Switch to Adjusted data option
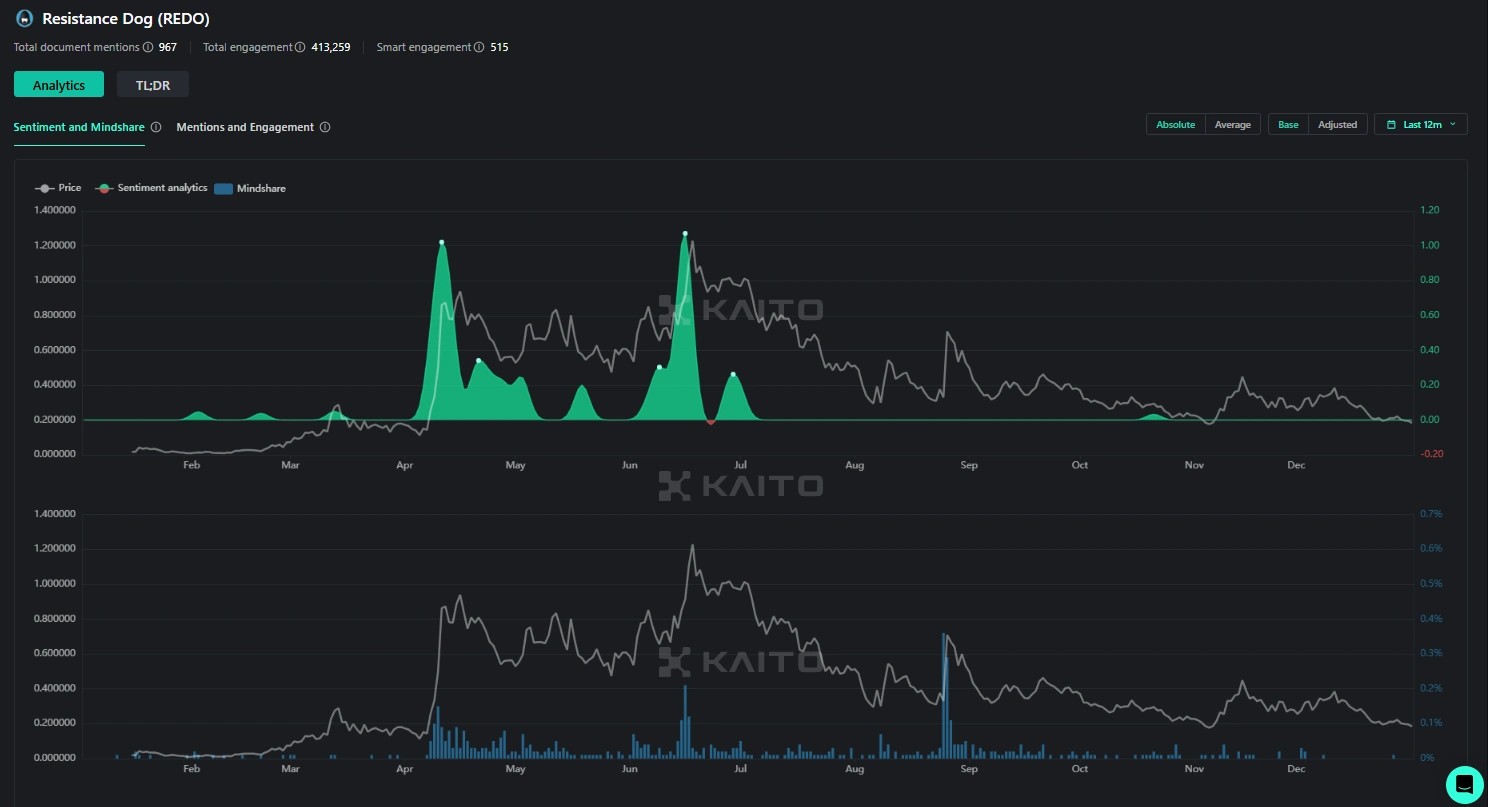The image size is (1488, 807). coord(1337,124)
